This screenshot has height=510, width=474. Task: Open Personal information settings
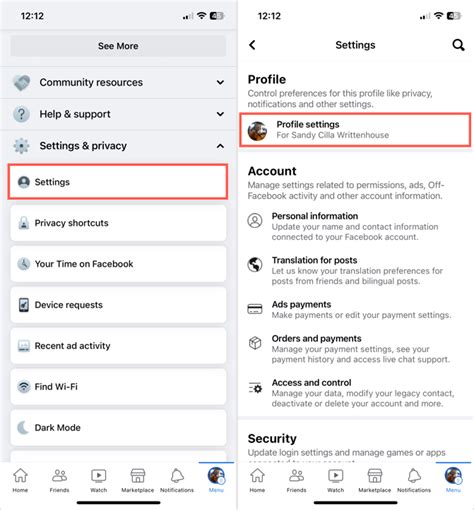click(355, 226)
